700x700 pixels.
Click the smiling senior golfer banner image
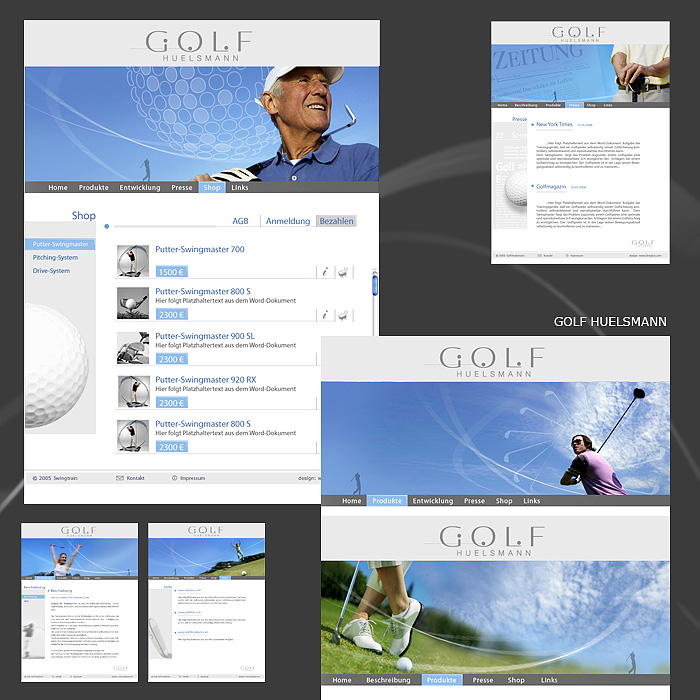(x=202, y=124)
